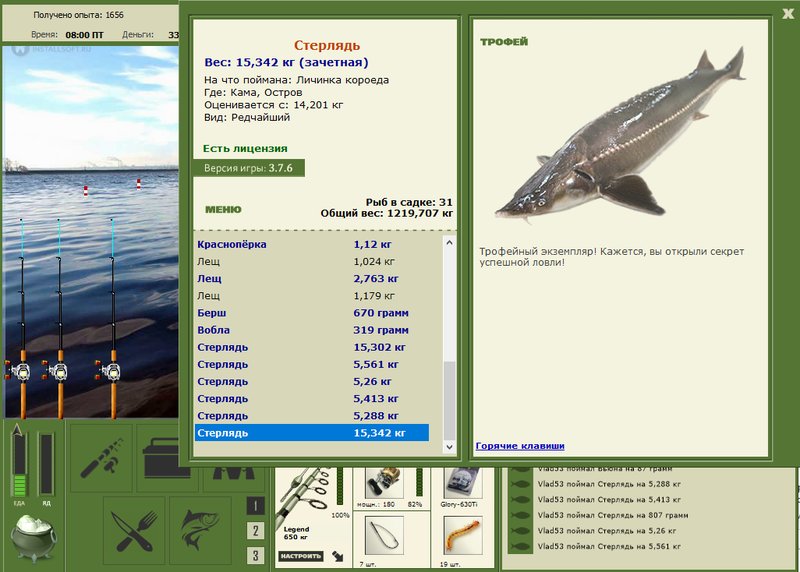Open the МЕНЮ in keepnet panel
The image size is (800, 572).
tap(223, 209)
